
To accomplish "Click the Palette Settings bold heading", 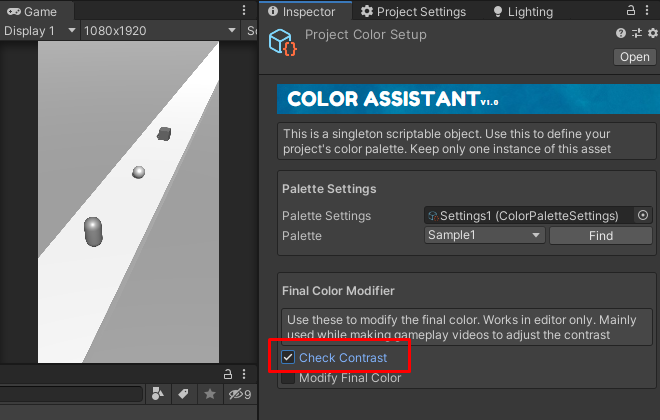I will 329,189.
